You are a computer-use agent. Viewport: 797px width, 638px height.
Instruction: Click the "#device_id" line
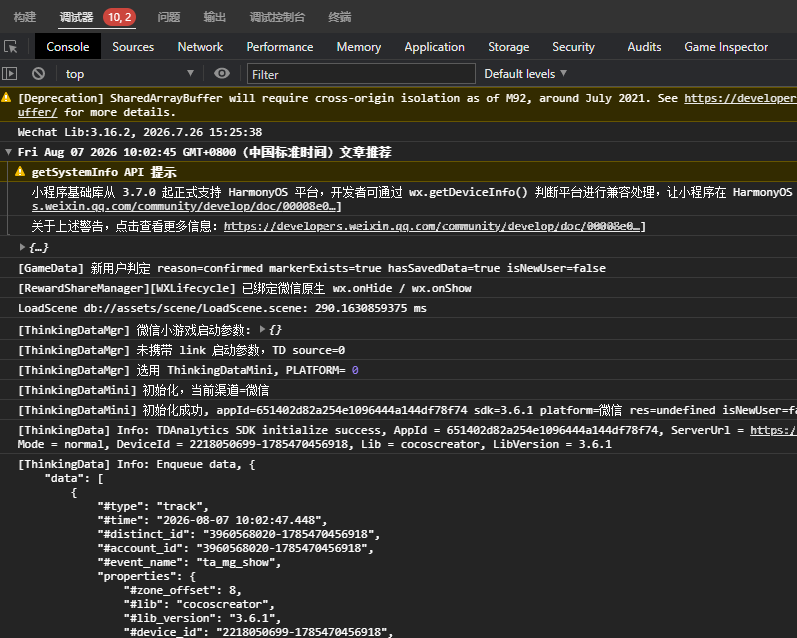click(259, 631)
